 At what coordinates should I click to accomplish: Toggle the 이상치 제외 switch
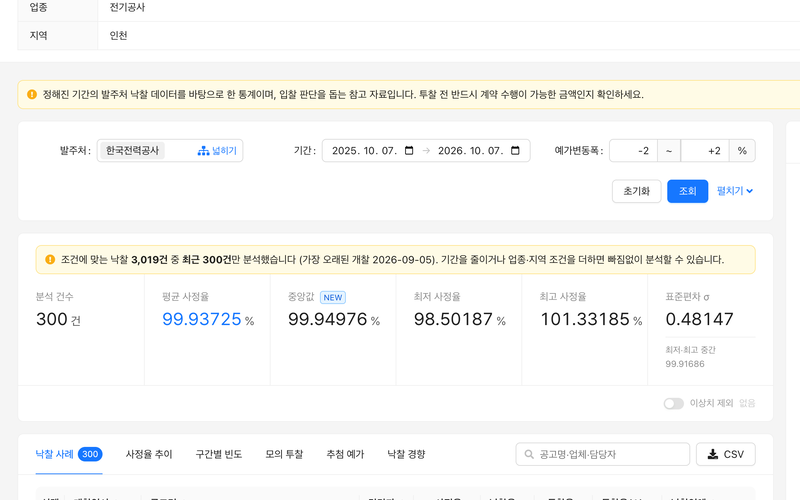point(673,404)
